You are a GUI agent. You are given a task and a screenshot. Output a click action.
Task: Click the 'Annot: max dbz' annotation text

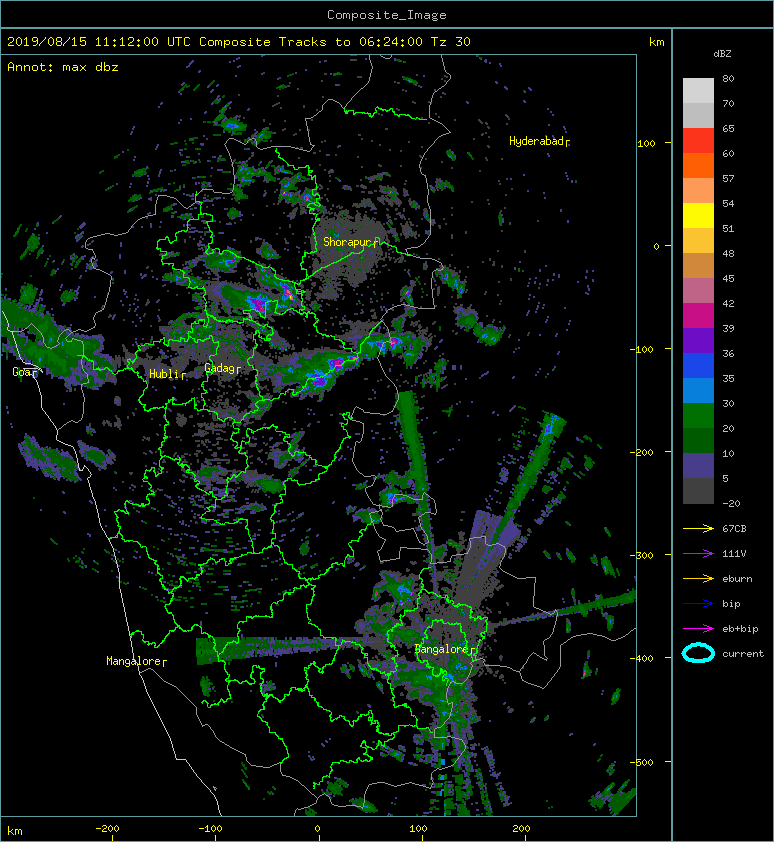point(63,67)
